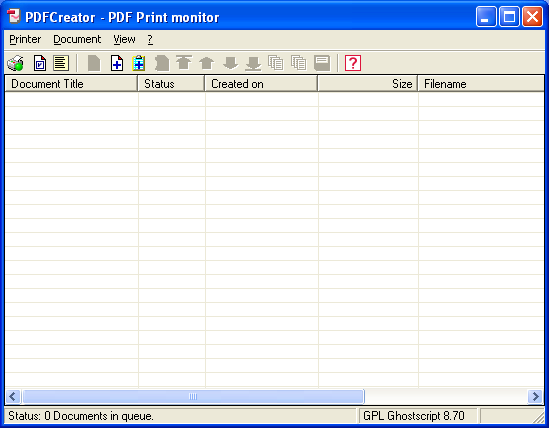Open the logfile with the yellow lined-page icon
Screen dimensions: 553x431
tap(61, 63)
